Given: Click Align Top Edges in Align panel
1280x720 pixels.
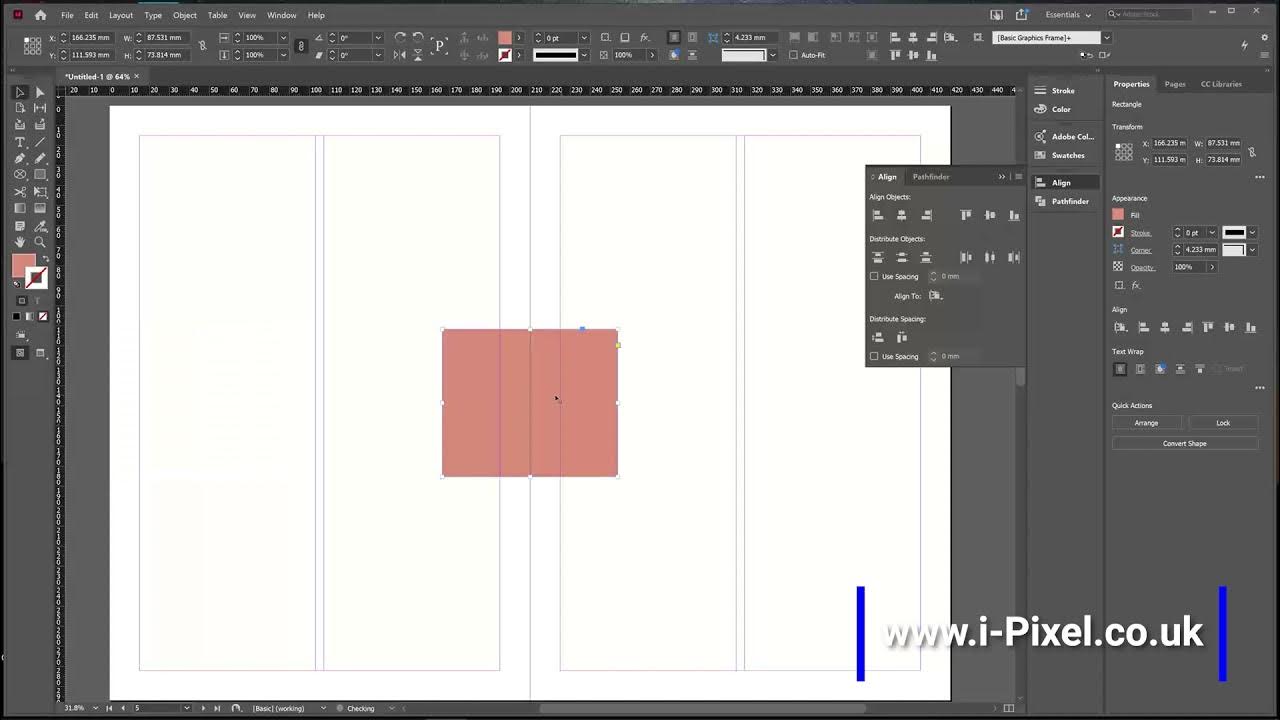Looking at the screenshot, I should pyautogui.click(x=966, y=215).
